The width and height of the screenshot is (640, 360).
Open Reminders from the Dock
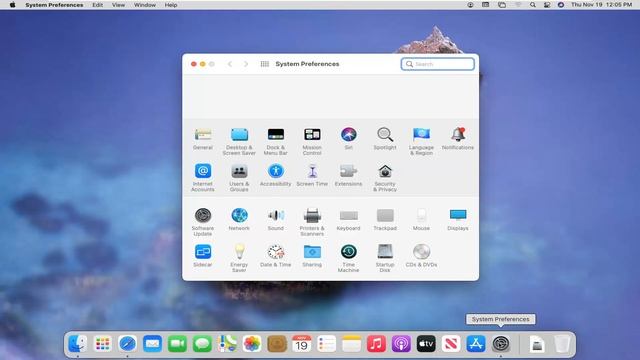pos(327,344)
